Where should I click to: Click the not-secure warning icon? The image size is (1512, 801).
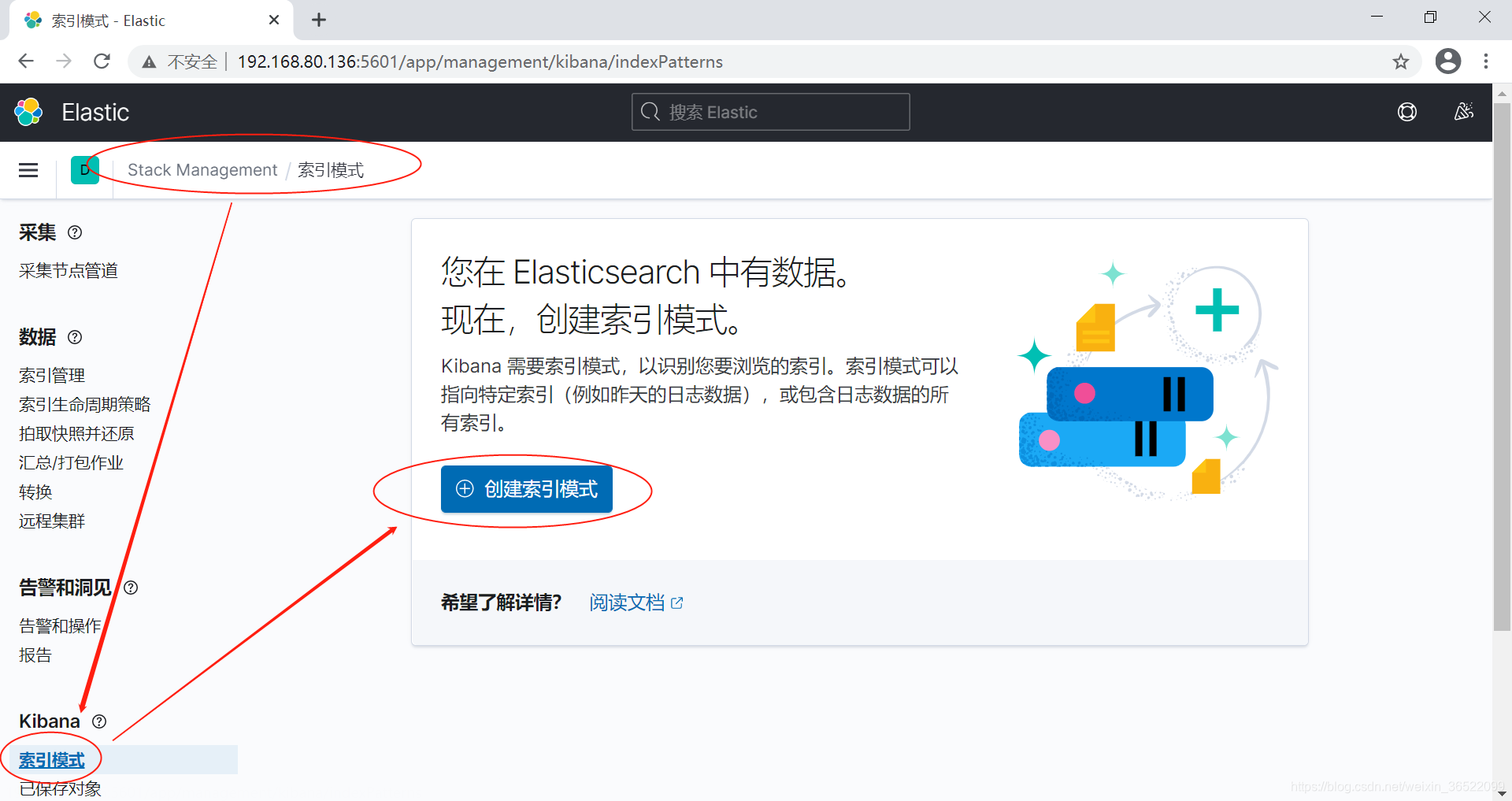click(149, 61)
